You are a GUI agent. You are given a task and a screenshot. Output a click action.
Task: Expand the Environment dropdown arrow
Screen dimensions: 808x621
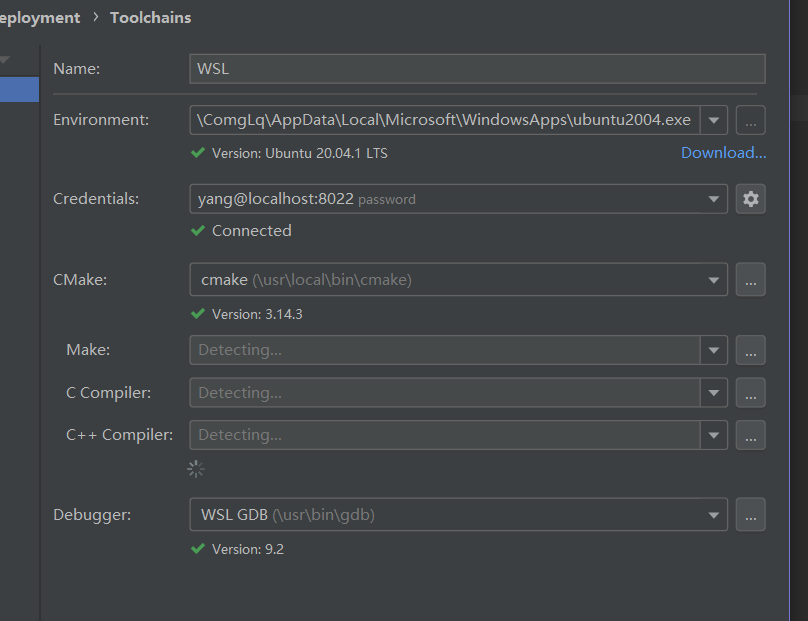[x=714, y=120]
